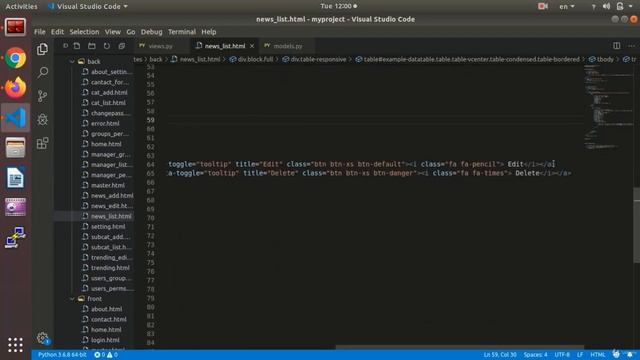Open the system menu arrow in top bar
Viewport: 640px width, 360px height.
point(631,6)
